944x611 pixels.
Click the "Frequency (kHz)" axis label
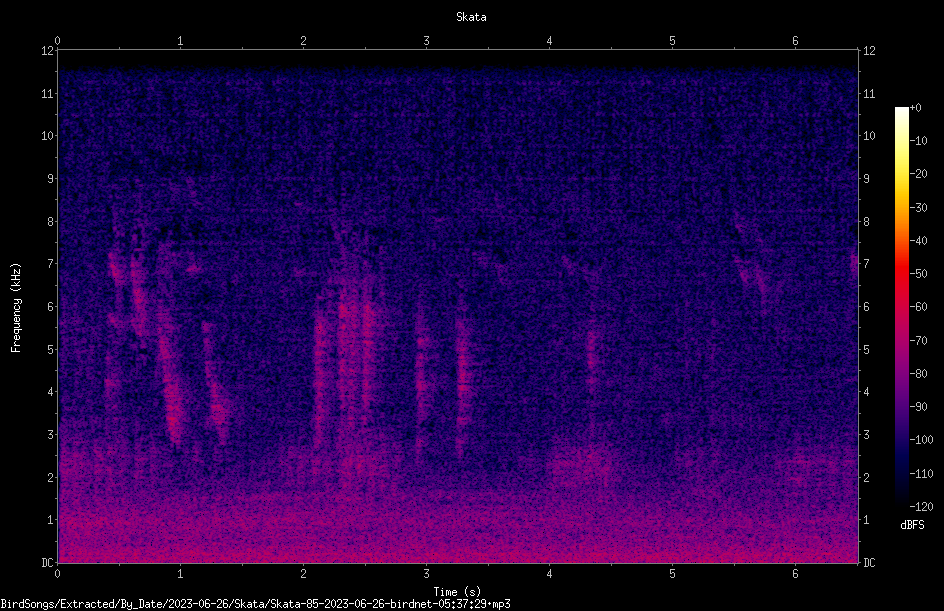(16, 308)
